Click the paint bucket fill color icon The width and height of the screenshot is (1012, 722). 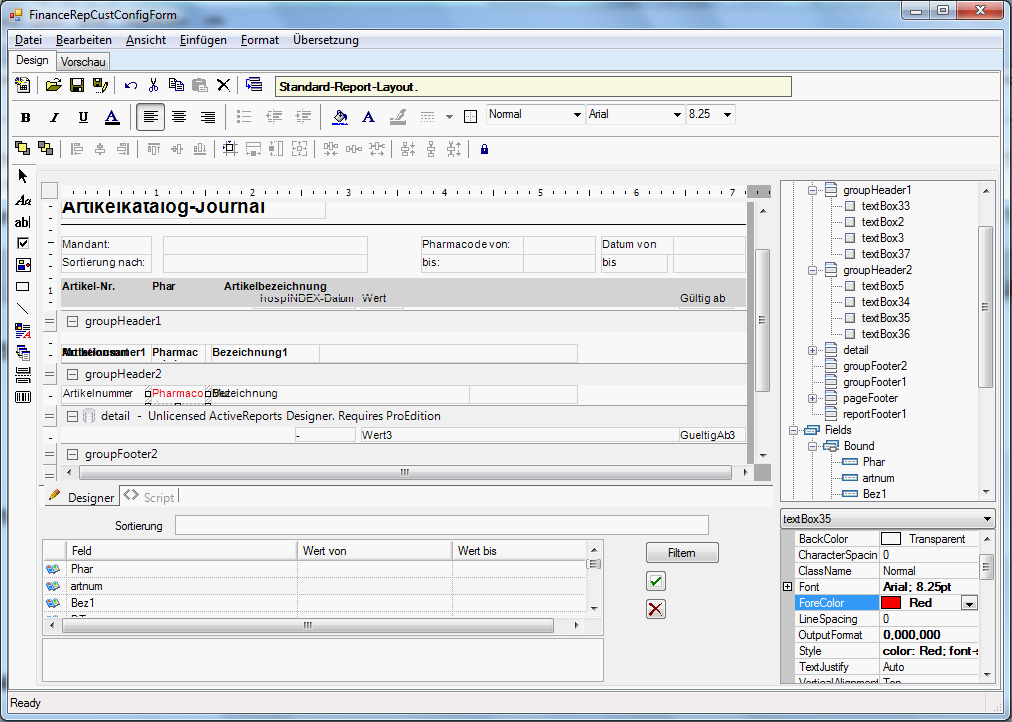pos(340,117)
